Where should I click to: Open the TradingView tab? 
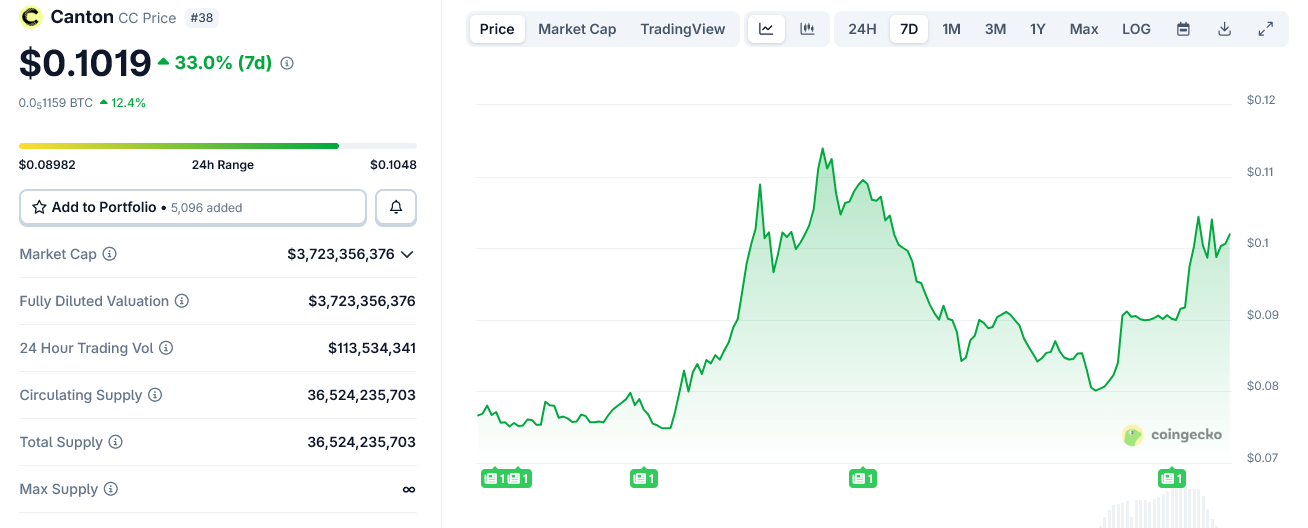pyautogui.click(x=683, y=29)
